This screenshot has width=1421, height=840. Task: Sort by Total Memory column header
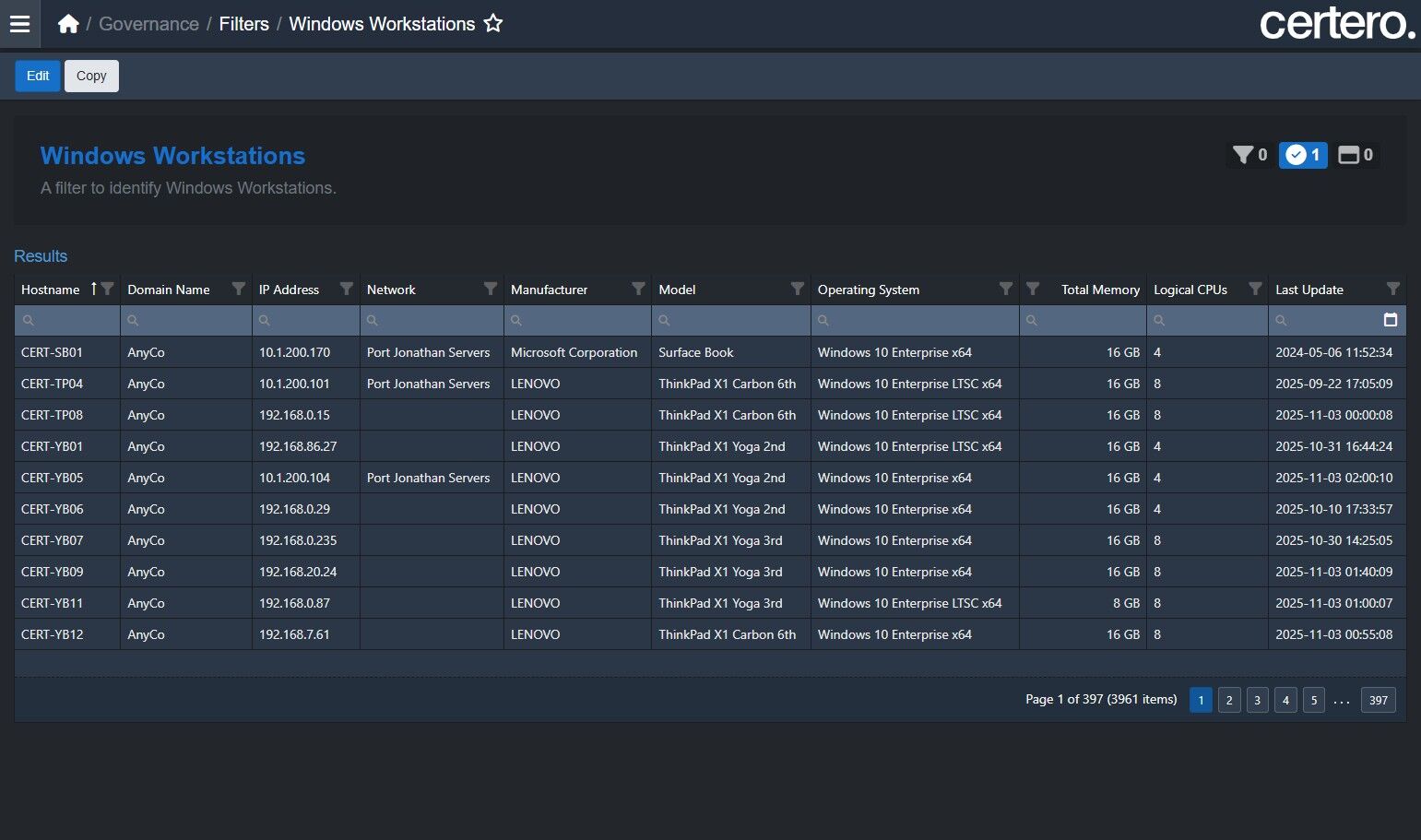pos(1099,290)
